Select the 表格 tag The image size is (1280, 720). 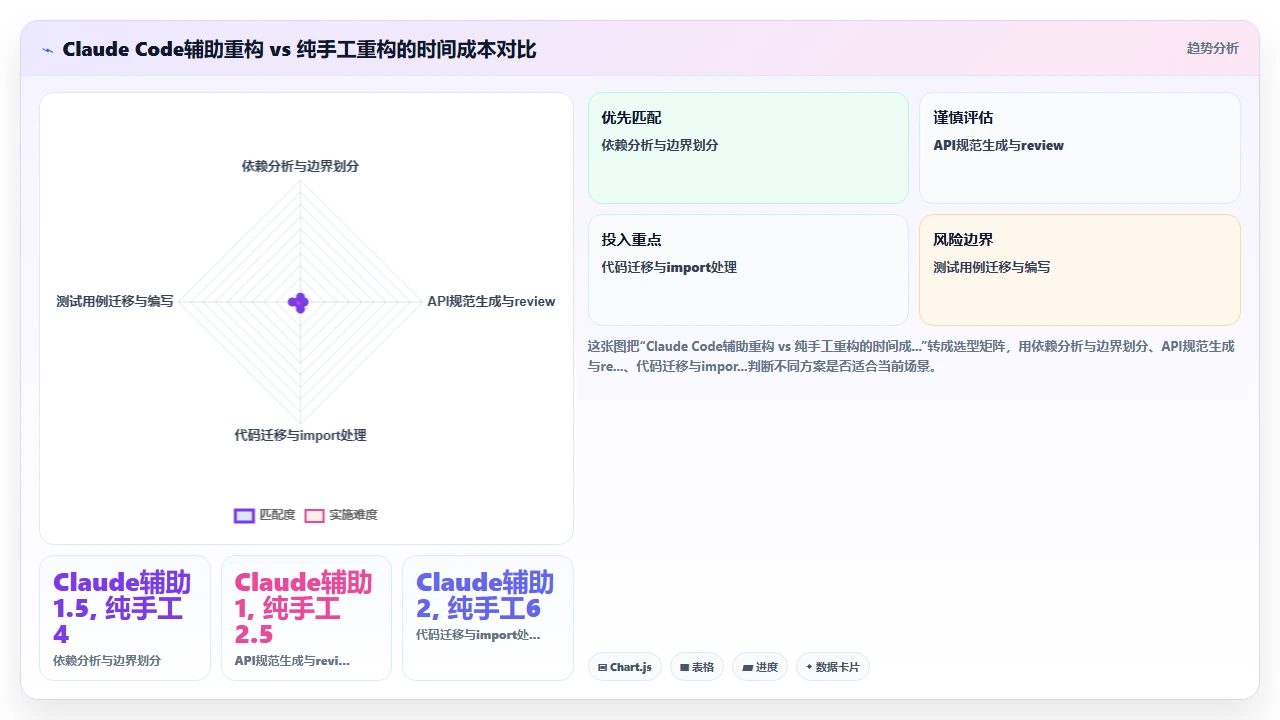pos(697,667)
